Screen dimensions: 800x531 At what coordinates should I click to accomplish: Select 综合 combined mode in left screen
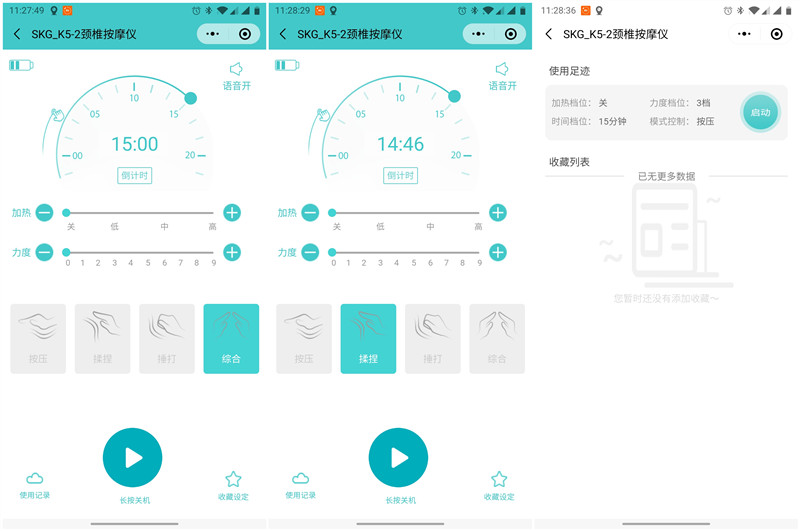point(231,339)
